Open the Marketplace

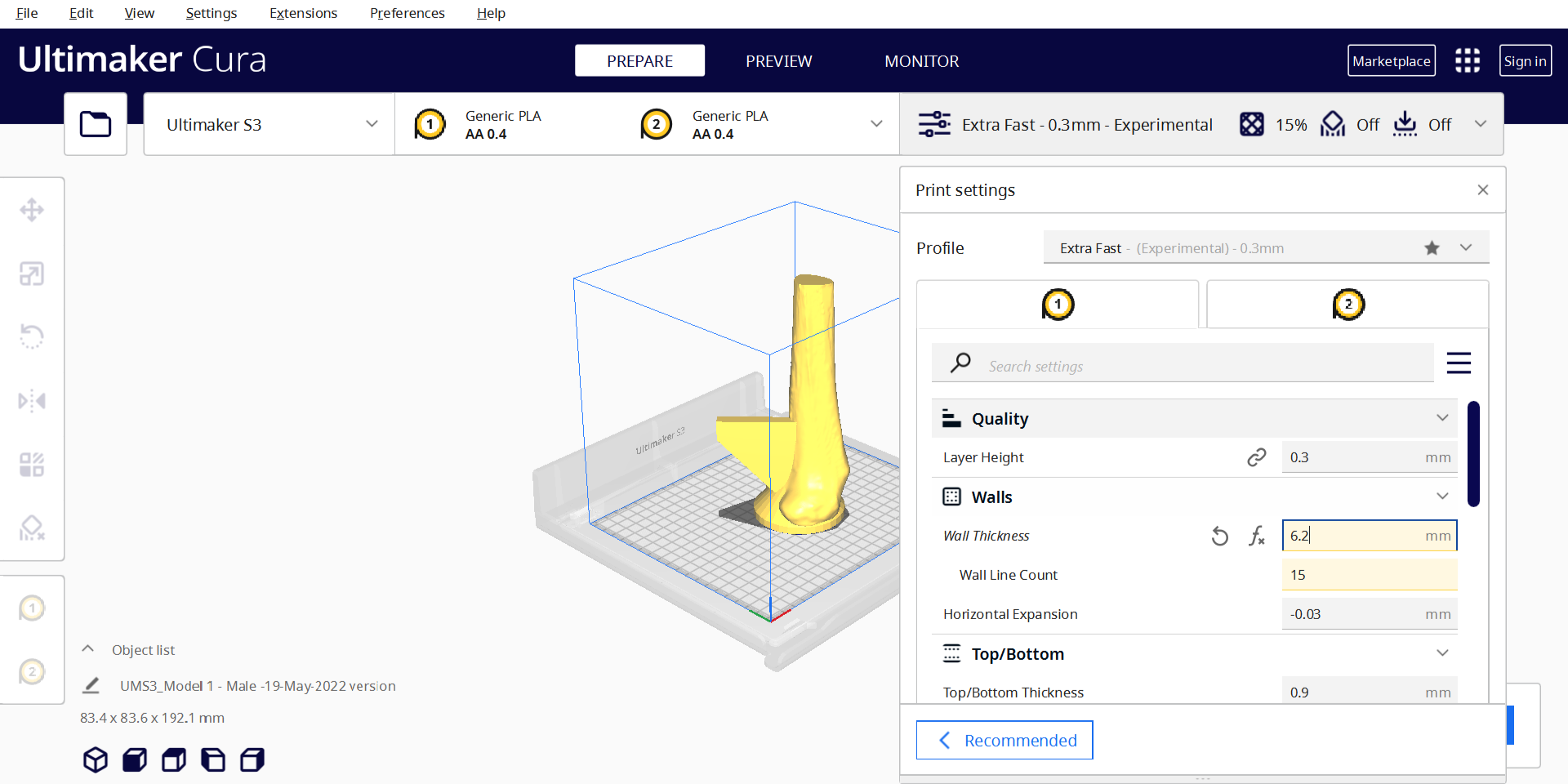point(1391,61)
